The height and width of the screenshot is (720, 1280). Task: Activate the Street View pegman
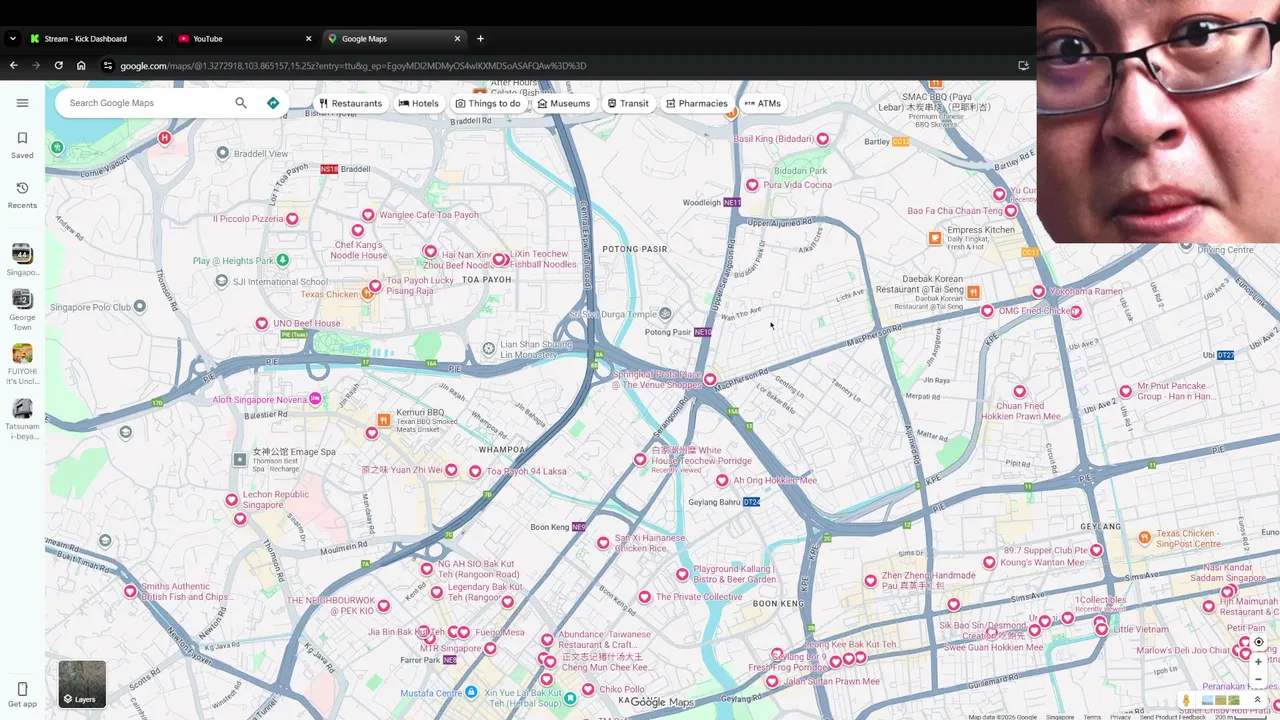(x=1186, y=700)
